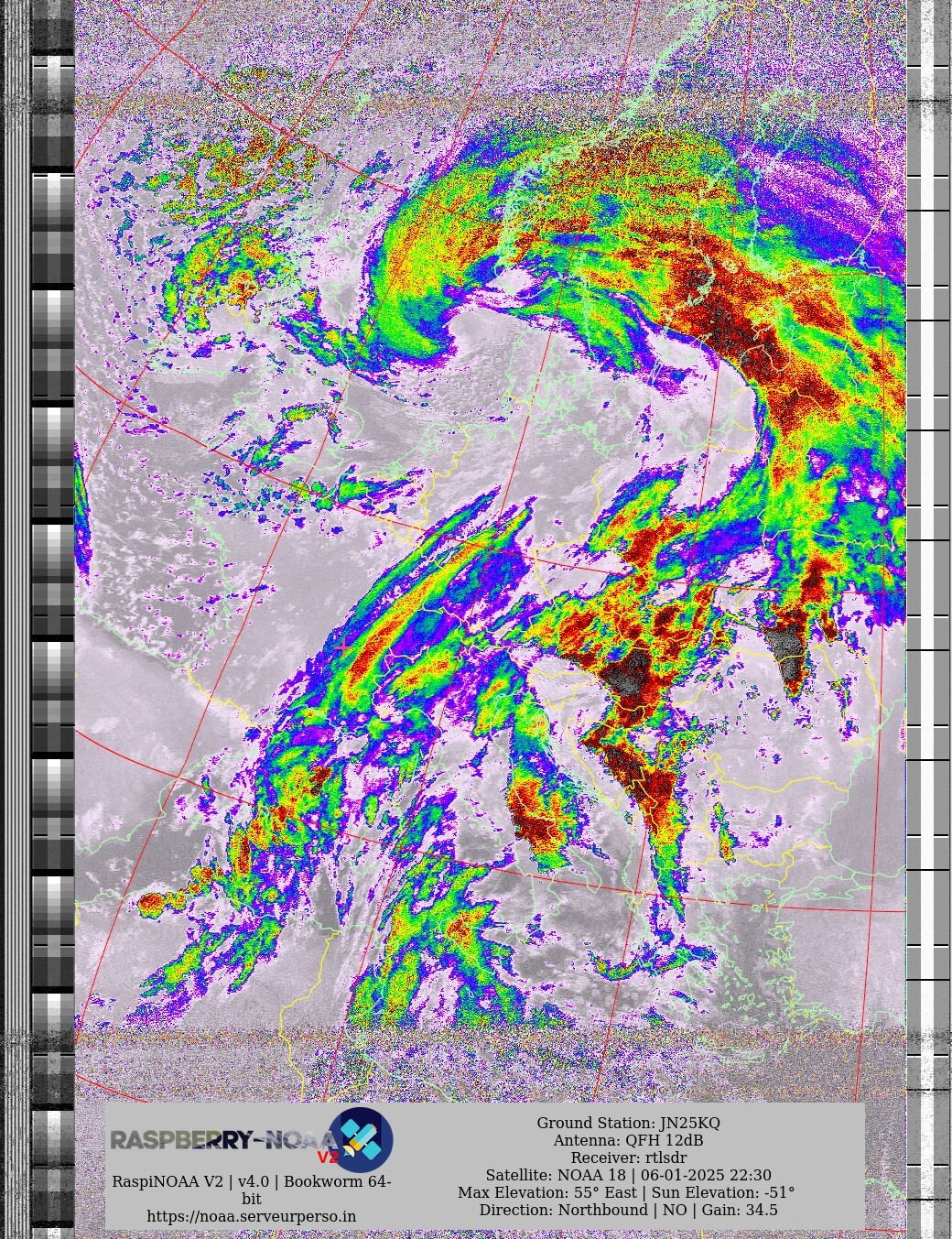The height and width of the screenshot is (1239, 952).
Task: Click the small isolated red storm cell at left
Action: click(152, 906)
